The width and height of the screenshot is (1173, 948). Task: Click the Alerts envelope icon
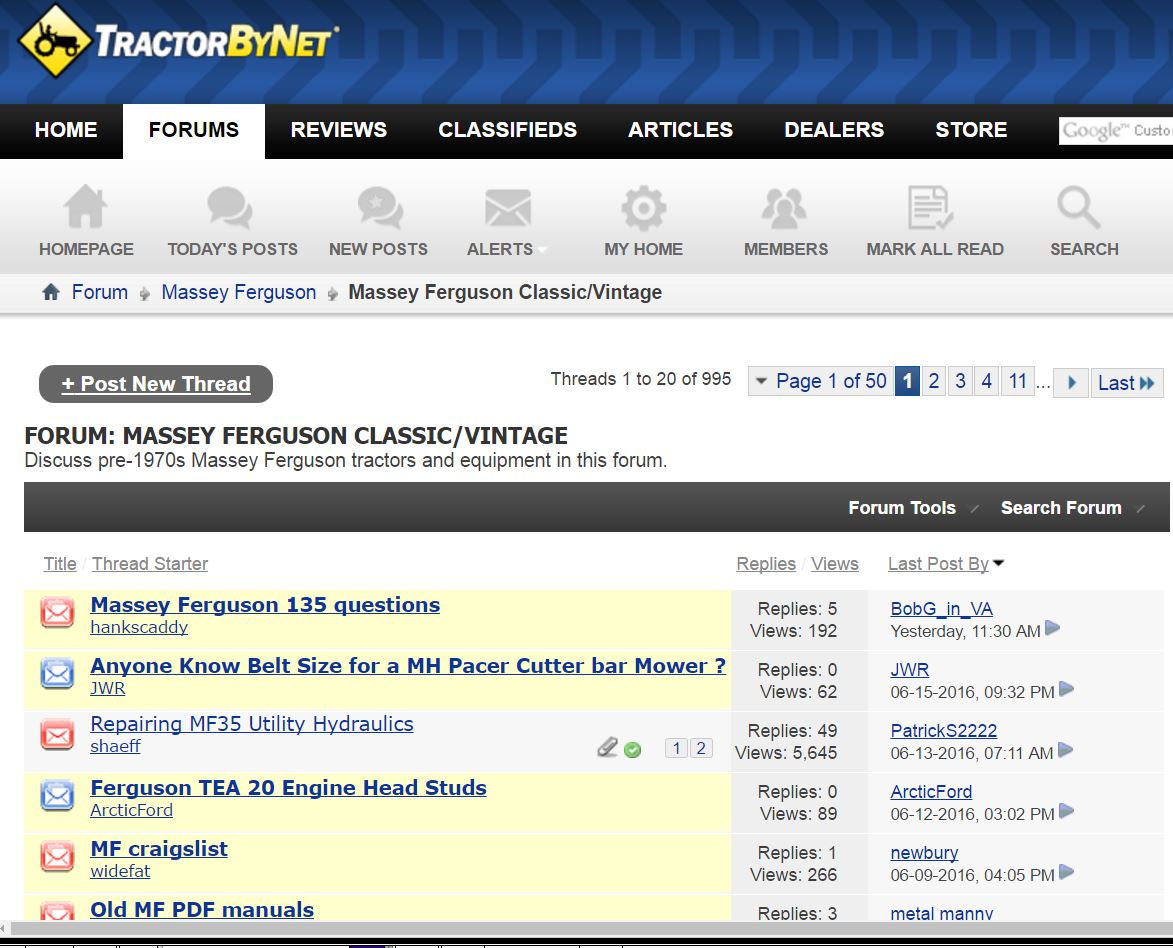pos(508,207)
